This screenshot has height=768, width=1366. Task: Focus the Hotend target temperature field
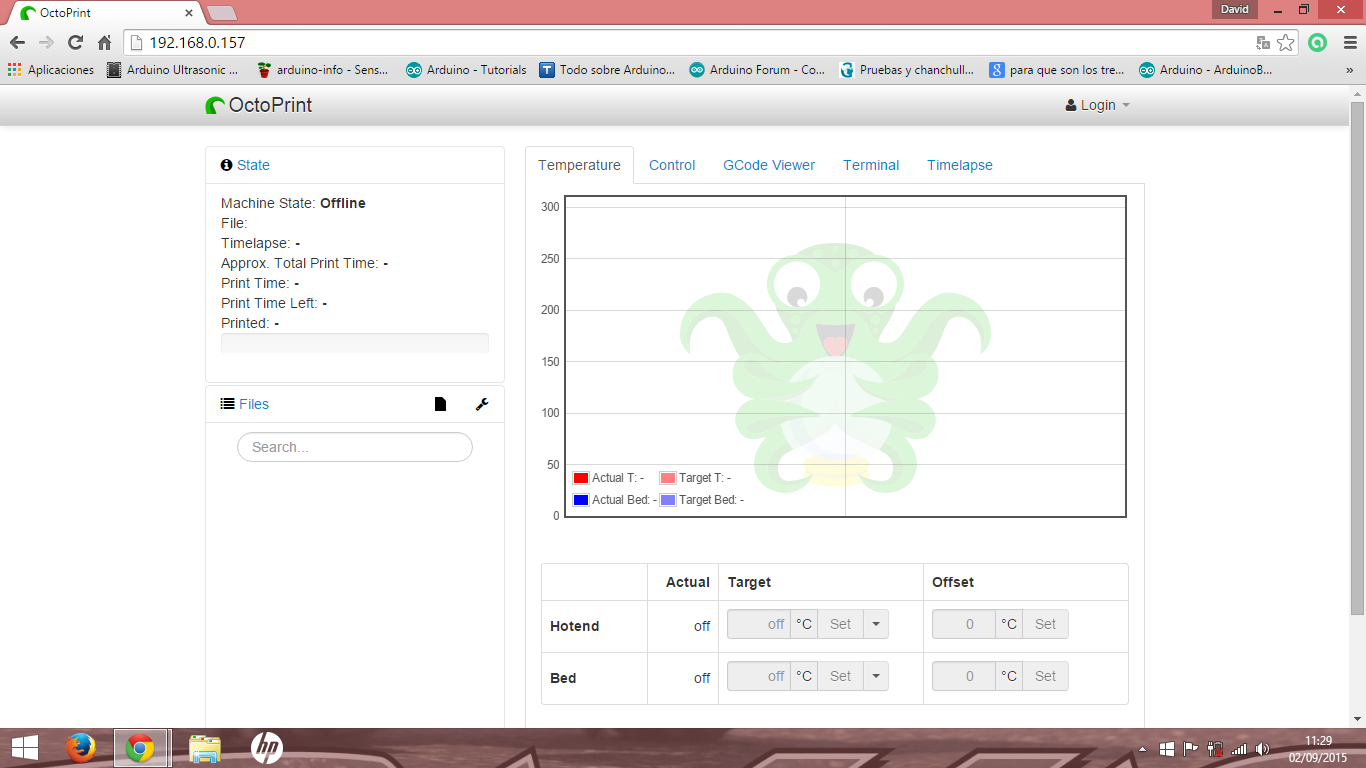click(759, 624)
